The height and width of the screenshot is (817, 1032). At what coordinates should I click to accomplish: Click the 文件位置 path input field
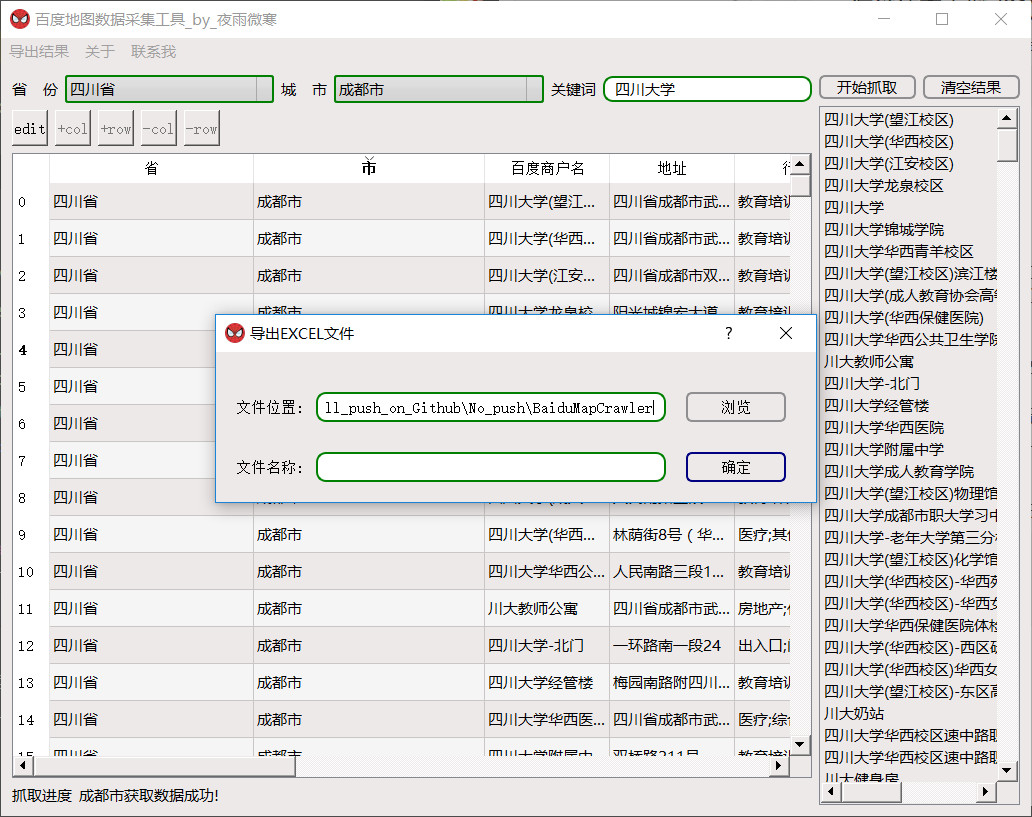tap(490, 408)
